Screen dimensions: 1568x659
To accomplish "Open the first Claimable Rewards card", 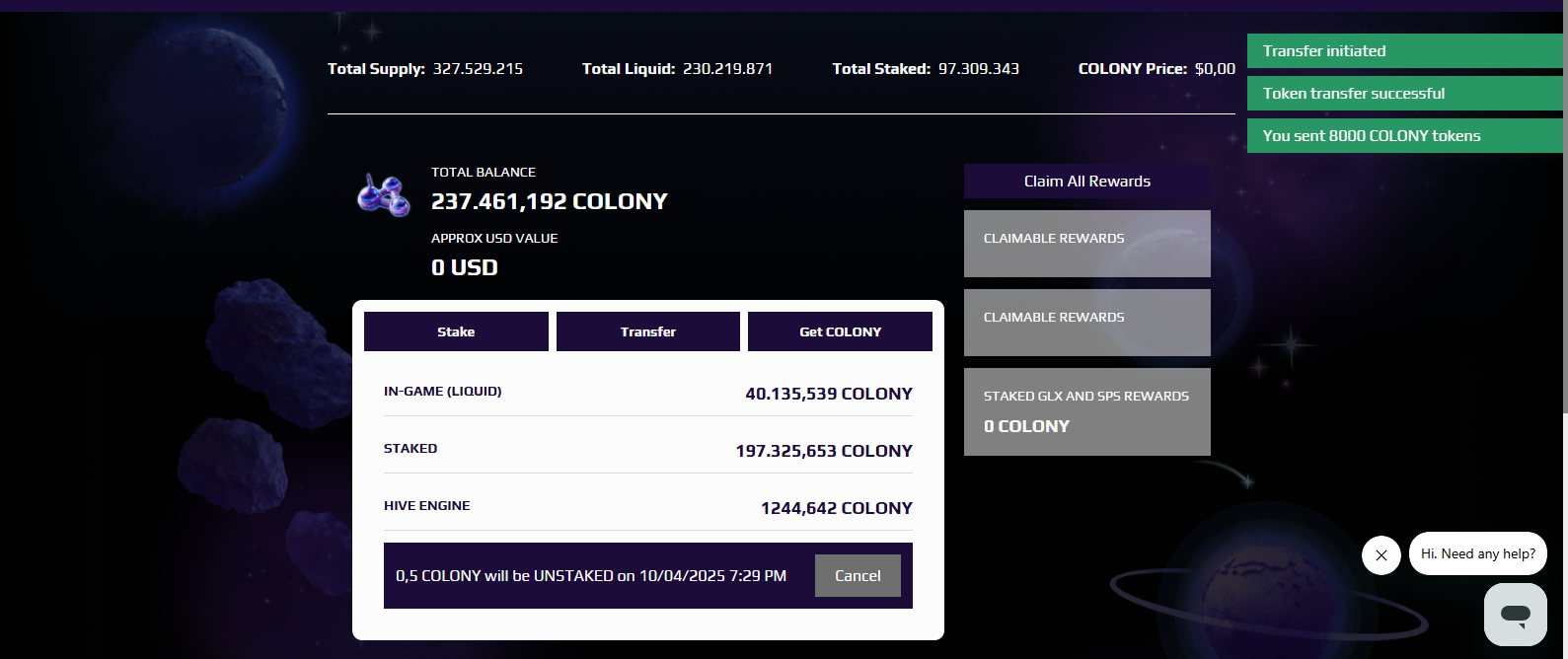I will point(1087,244).
